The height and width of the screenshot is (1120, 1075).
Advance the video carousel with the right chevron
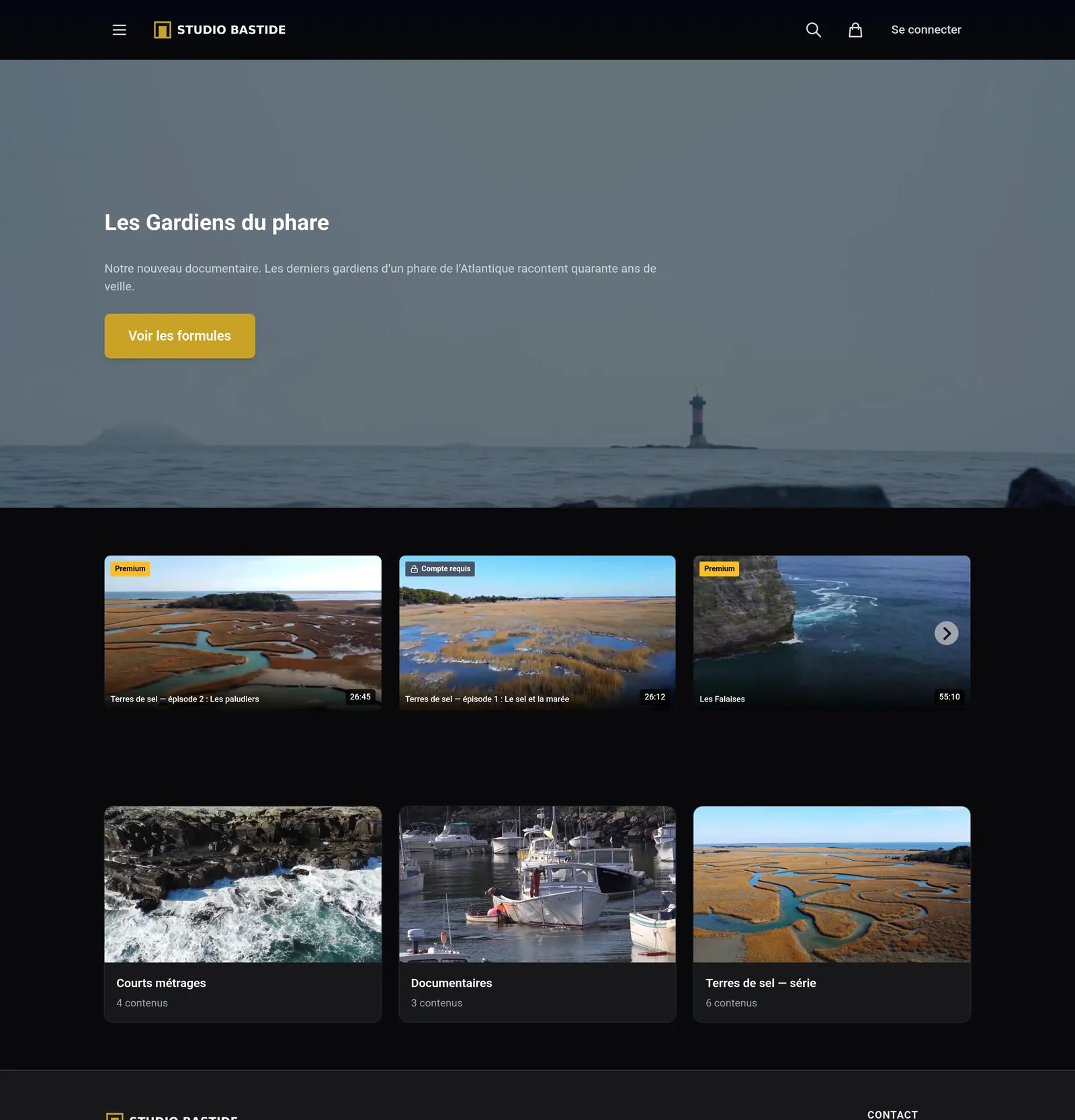(946, 633)
